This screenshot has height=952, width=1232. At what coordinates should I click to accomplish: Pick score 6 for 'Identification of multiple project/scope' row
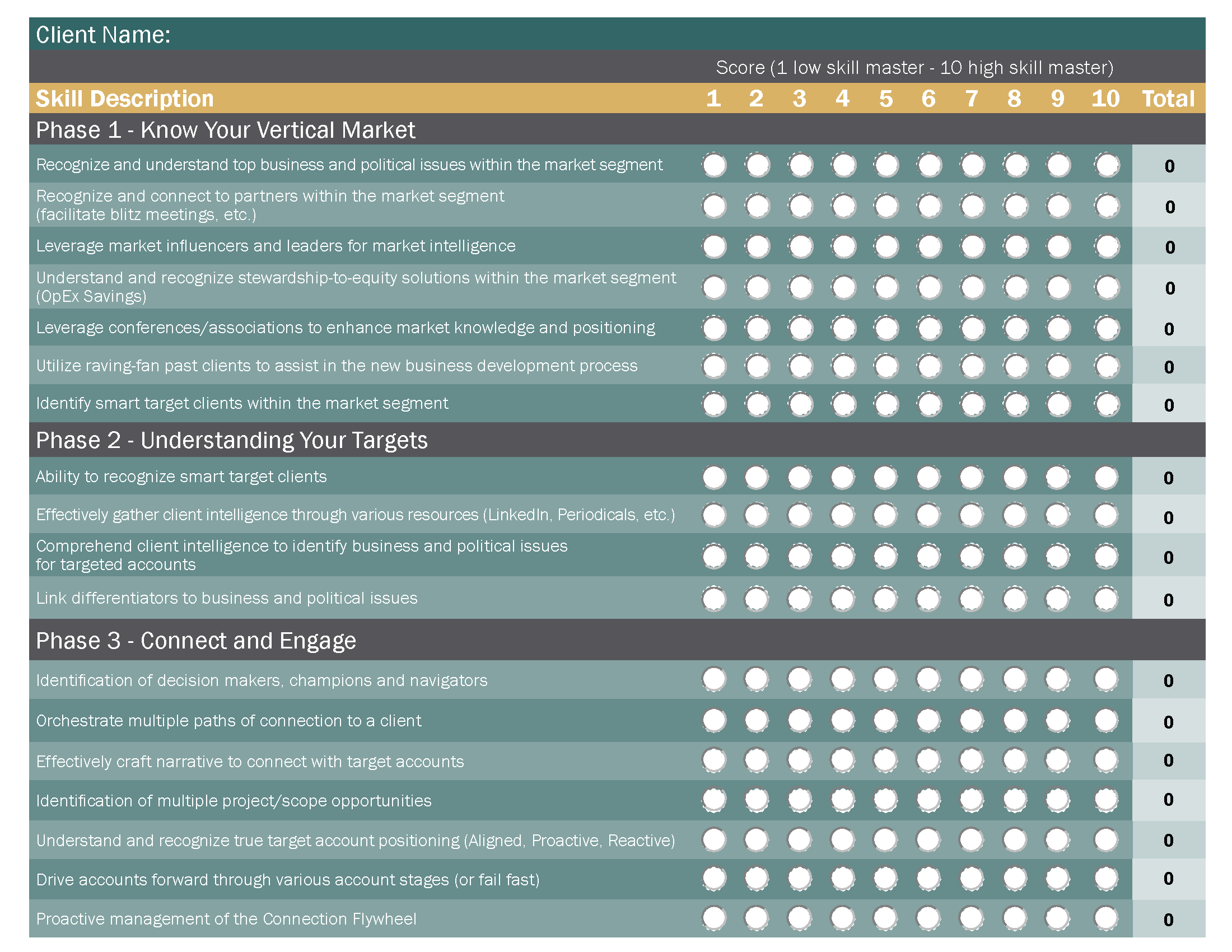(928, 800)
